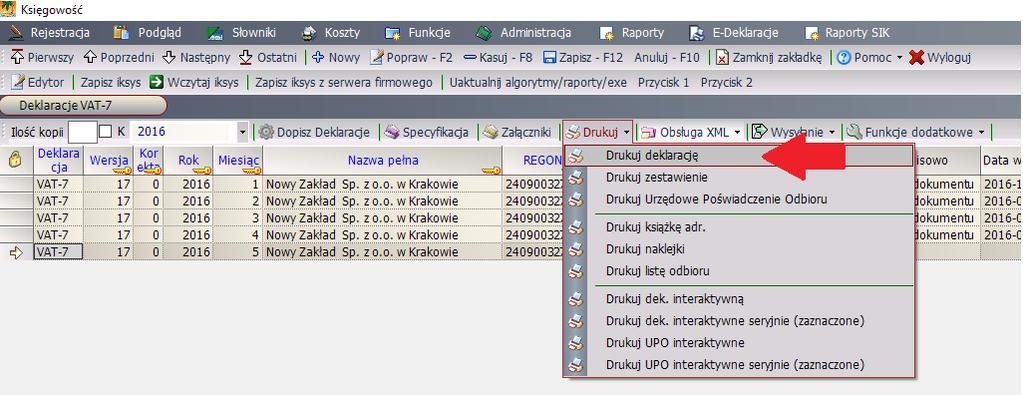Select Drukuj książkę adr.
Viewport: 1023px width, 395px height.
(739, 227)
